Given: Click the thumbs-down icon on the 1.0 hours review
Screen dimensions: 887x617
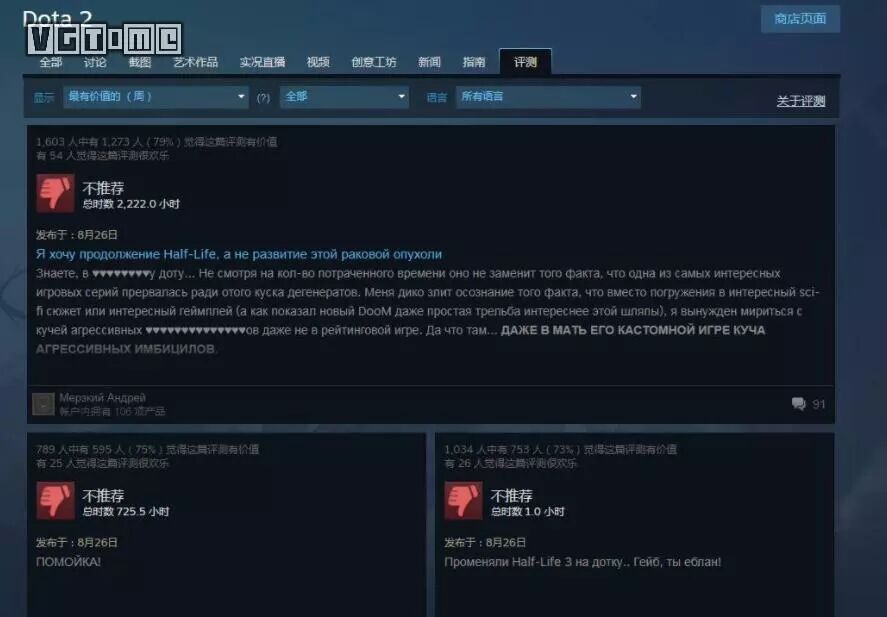Looking at the screenshot, I should pyautogui.click(x=463, y=500).
